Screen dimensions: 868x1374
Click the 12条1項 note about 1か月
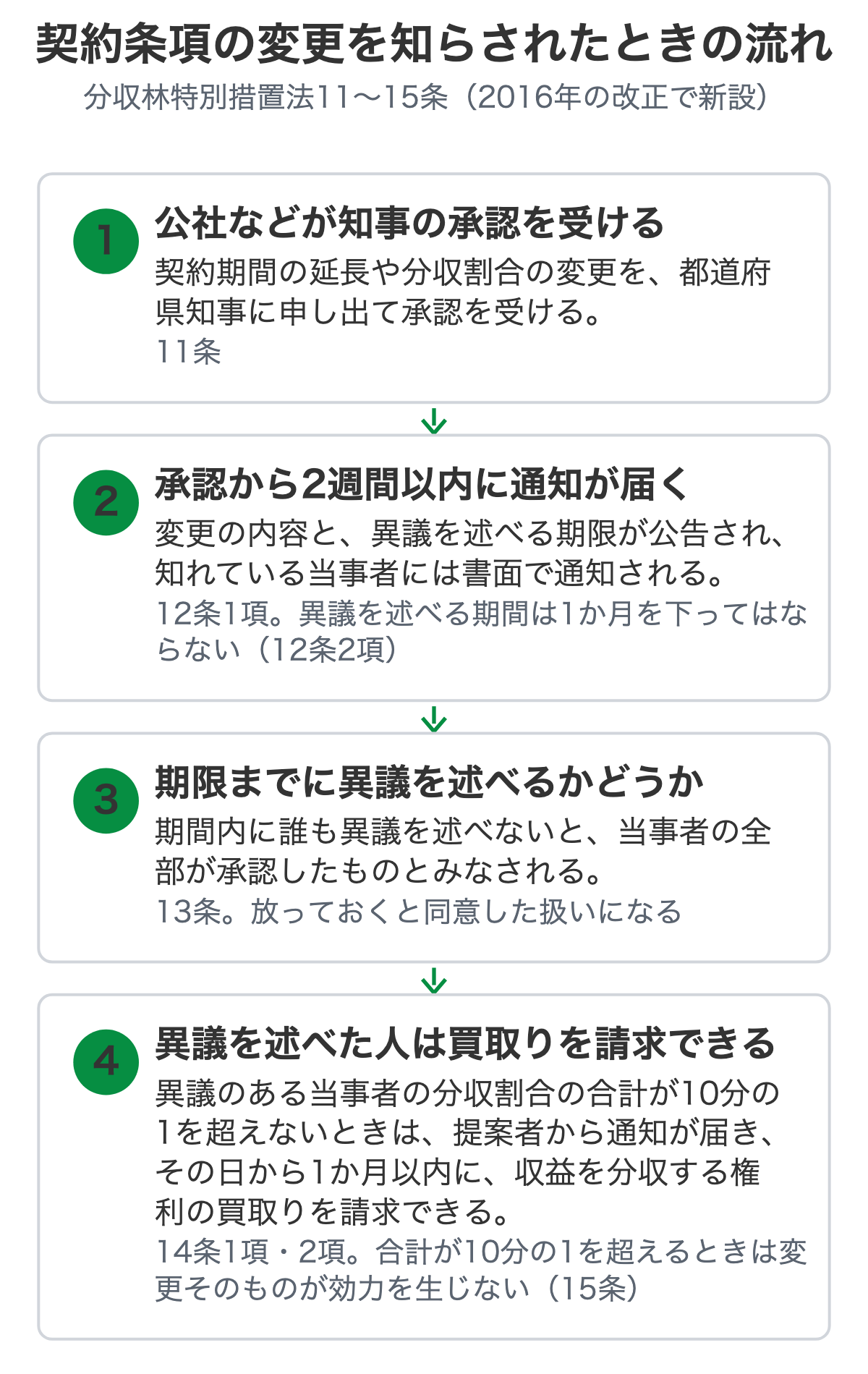point(482,631)
